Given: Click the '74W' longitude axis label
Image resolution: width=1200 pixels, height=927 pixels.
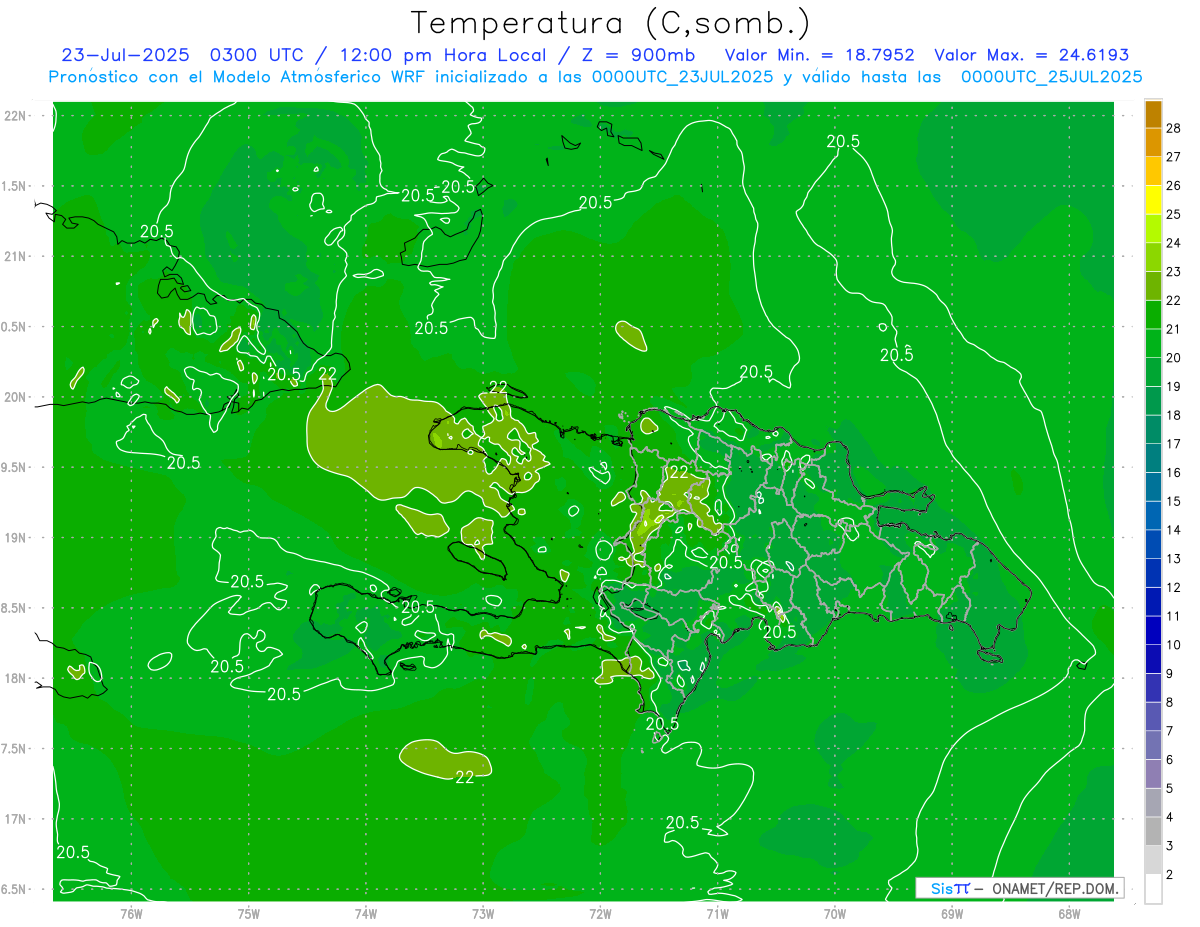Looking at the screenshot, I should [366, 913].
